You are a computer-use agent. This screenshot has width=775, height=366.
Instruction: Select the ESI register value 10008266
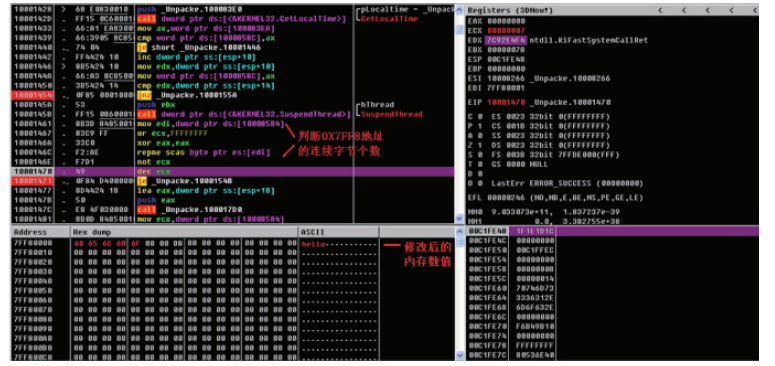(x=507, y=78)
